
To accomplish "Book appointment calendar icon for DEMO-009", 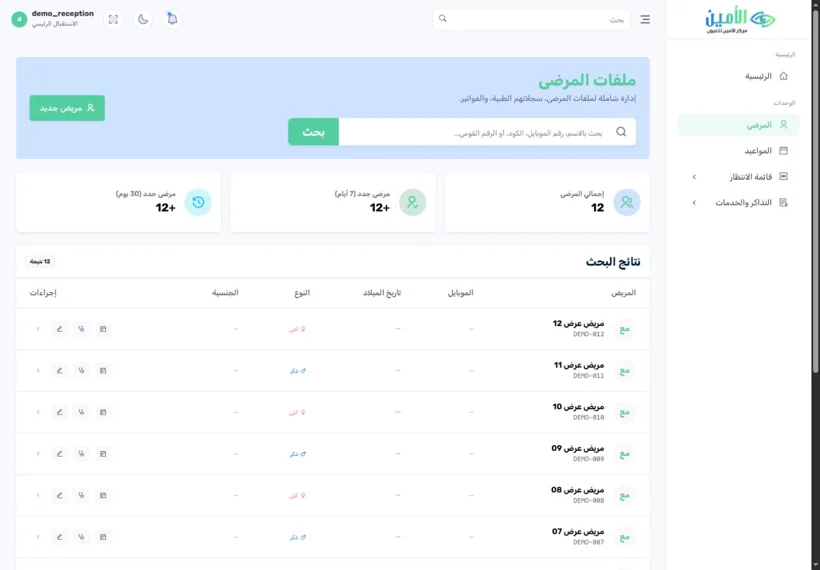I will pyautogui.click(x=103, y=454).
